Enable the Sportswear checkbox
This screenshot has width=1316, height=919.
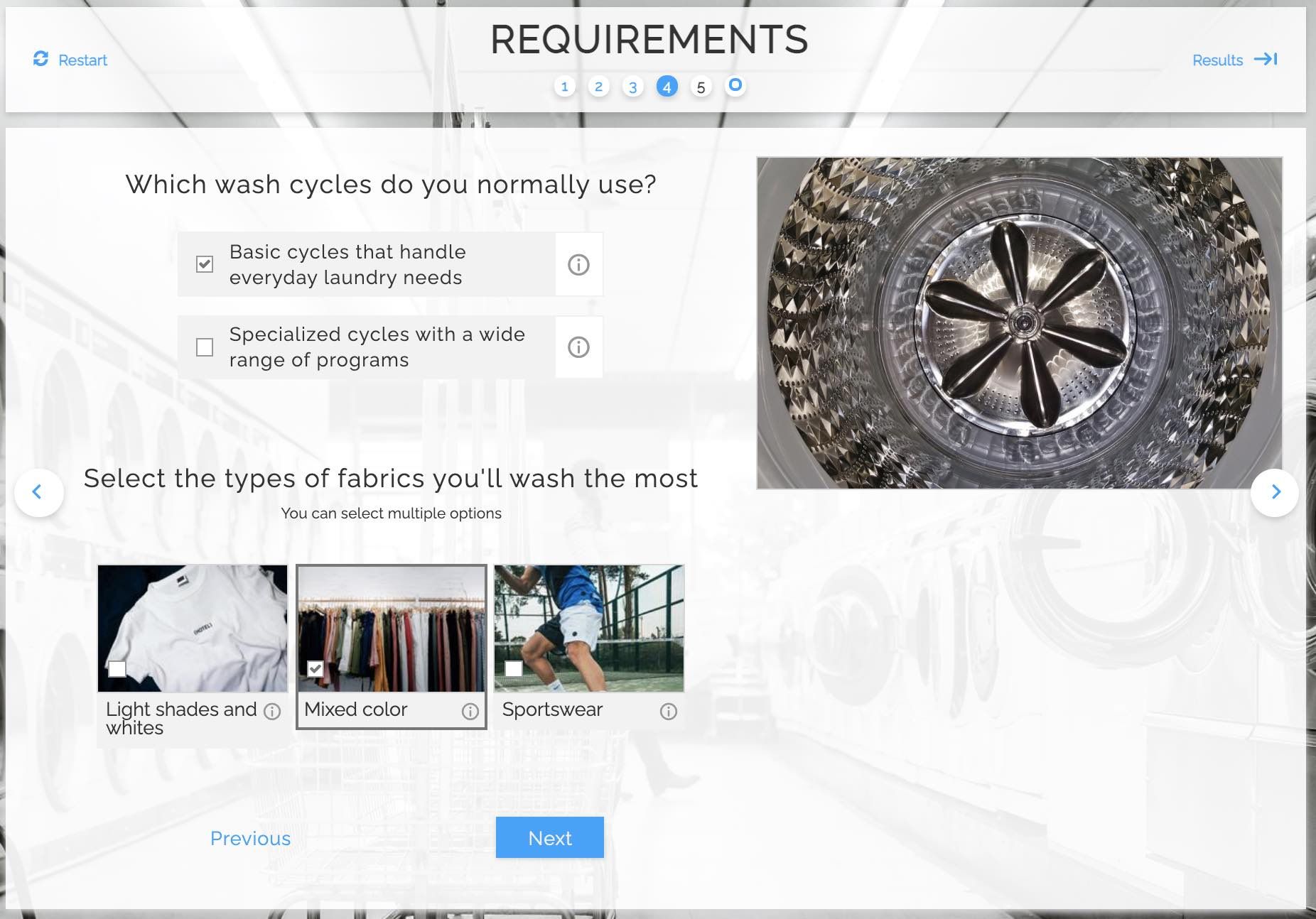point(513,668)
